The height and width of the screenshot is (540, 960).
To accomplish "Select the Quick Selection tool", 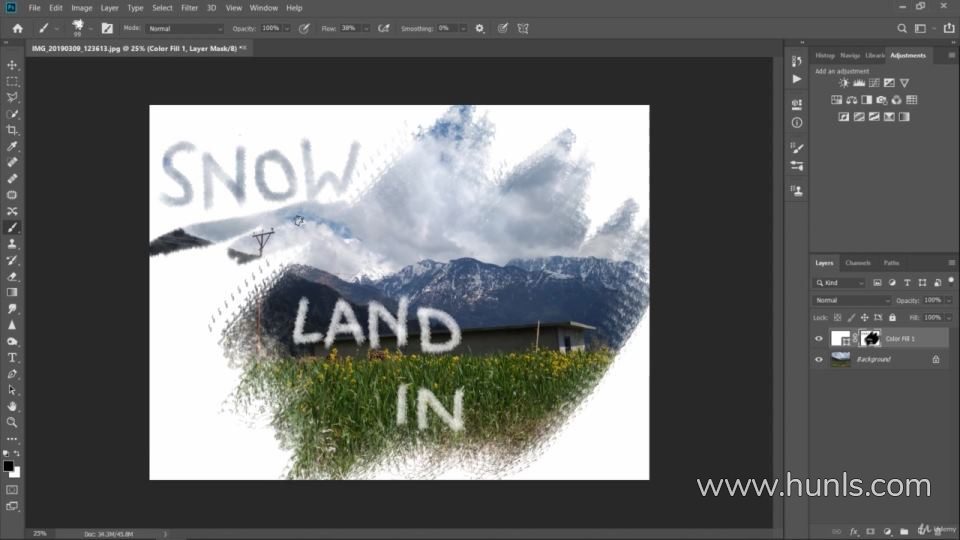I will click(x=12, y=114).
